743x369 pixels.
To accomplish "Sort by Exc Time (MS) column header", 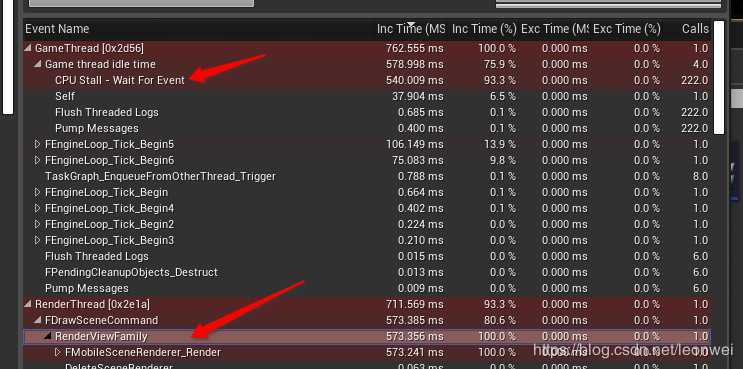I will coord(554,29).
